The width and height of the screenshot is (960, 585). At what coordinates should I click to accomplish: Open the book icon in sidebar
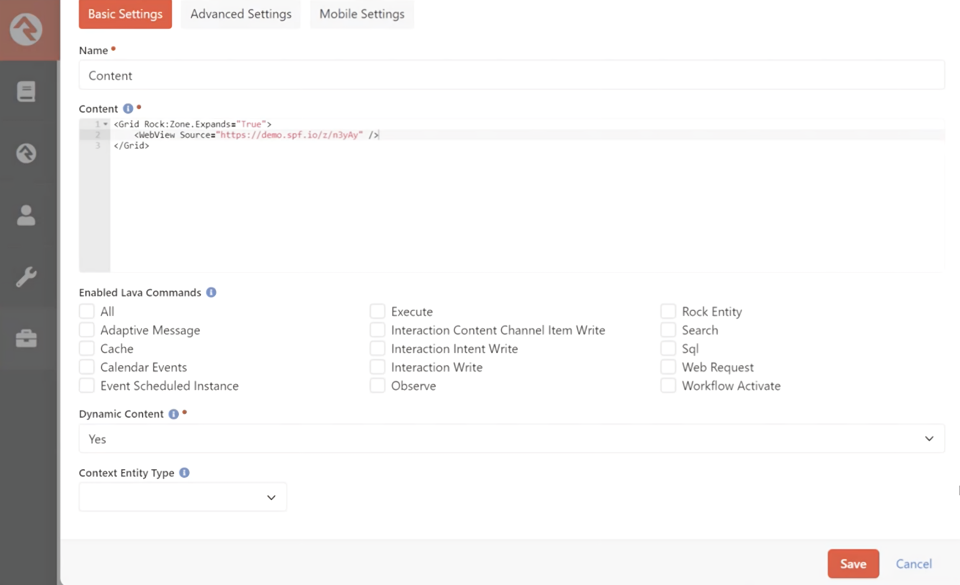point(26,92)
